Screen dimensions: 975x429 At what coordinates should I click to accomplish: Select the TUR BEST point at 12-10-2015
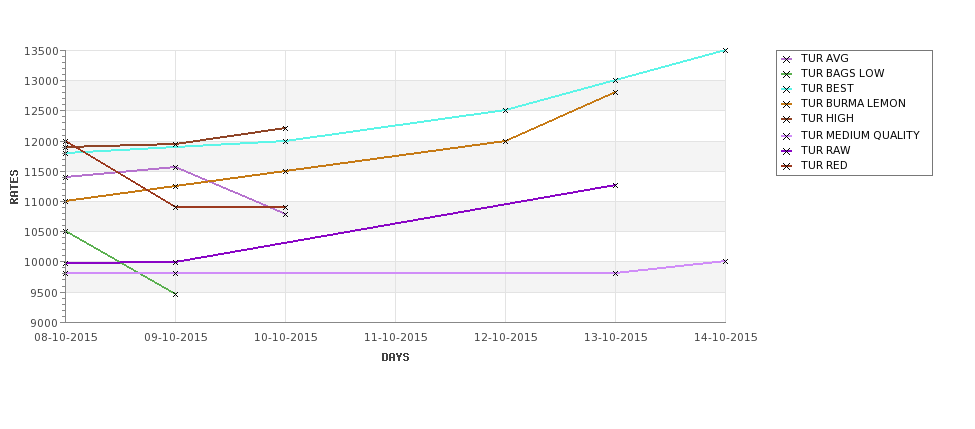click(x=505, y=110)
